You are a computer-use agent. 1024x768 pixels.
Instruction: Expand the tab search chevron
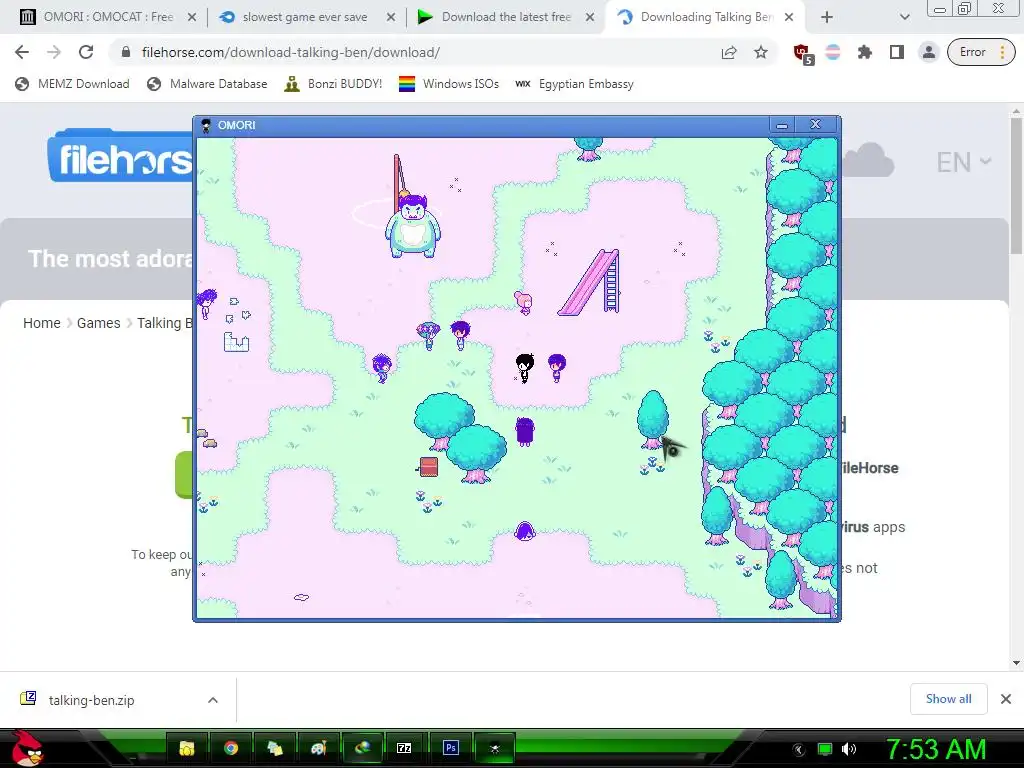[x=904, y=17]
